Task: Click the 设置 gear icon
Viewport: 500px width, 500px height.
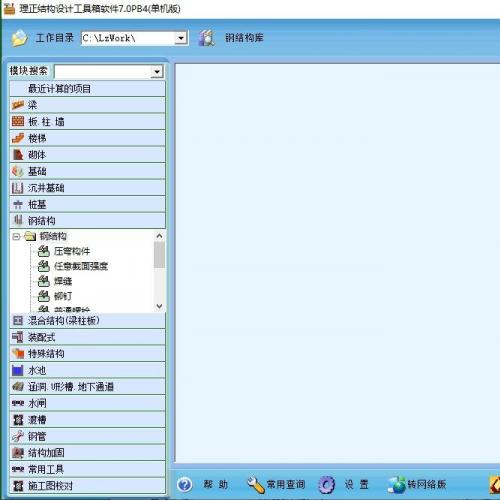Action: tap(327, 485)
